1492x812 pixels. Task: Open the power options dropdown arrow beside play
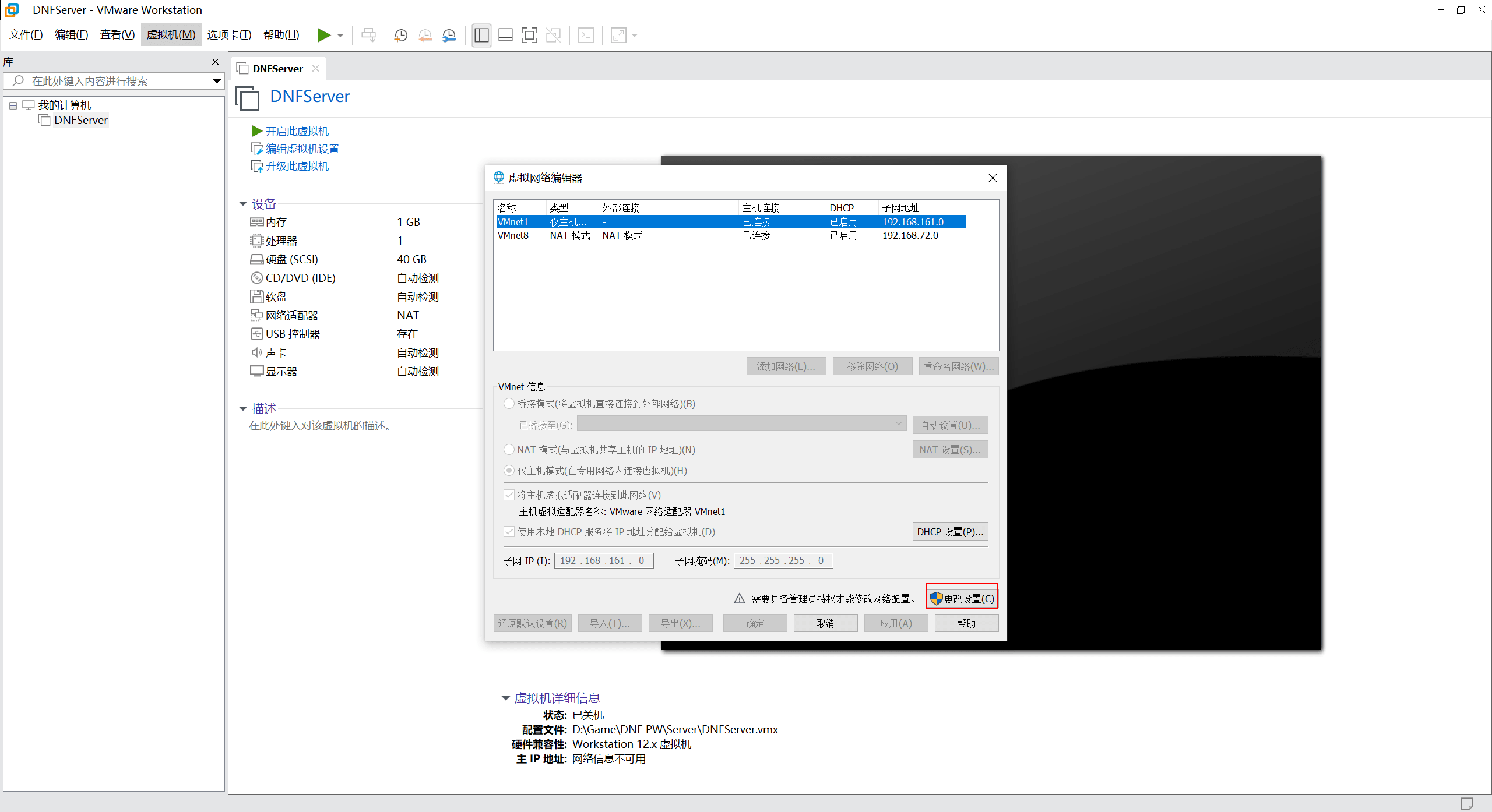(x=340, y=36)
